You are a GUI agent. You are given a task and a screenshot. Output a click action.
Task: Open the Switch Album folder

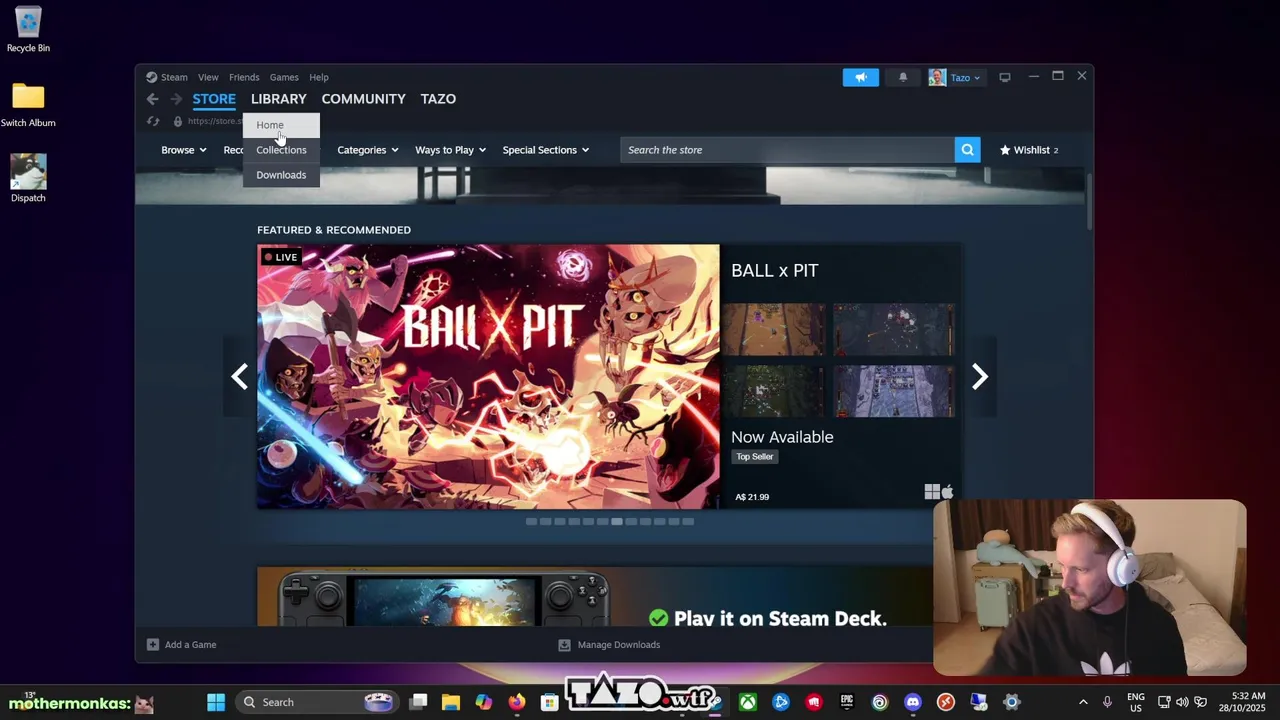pyautogui.click(x=28, y=104)
